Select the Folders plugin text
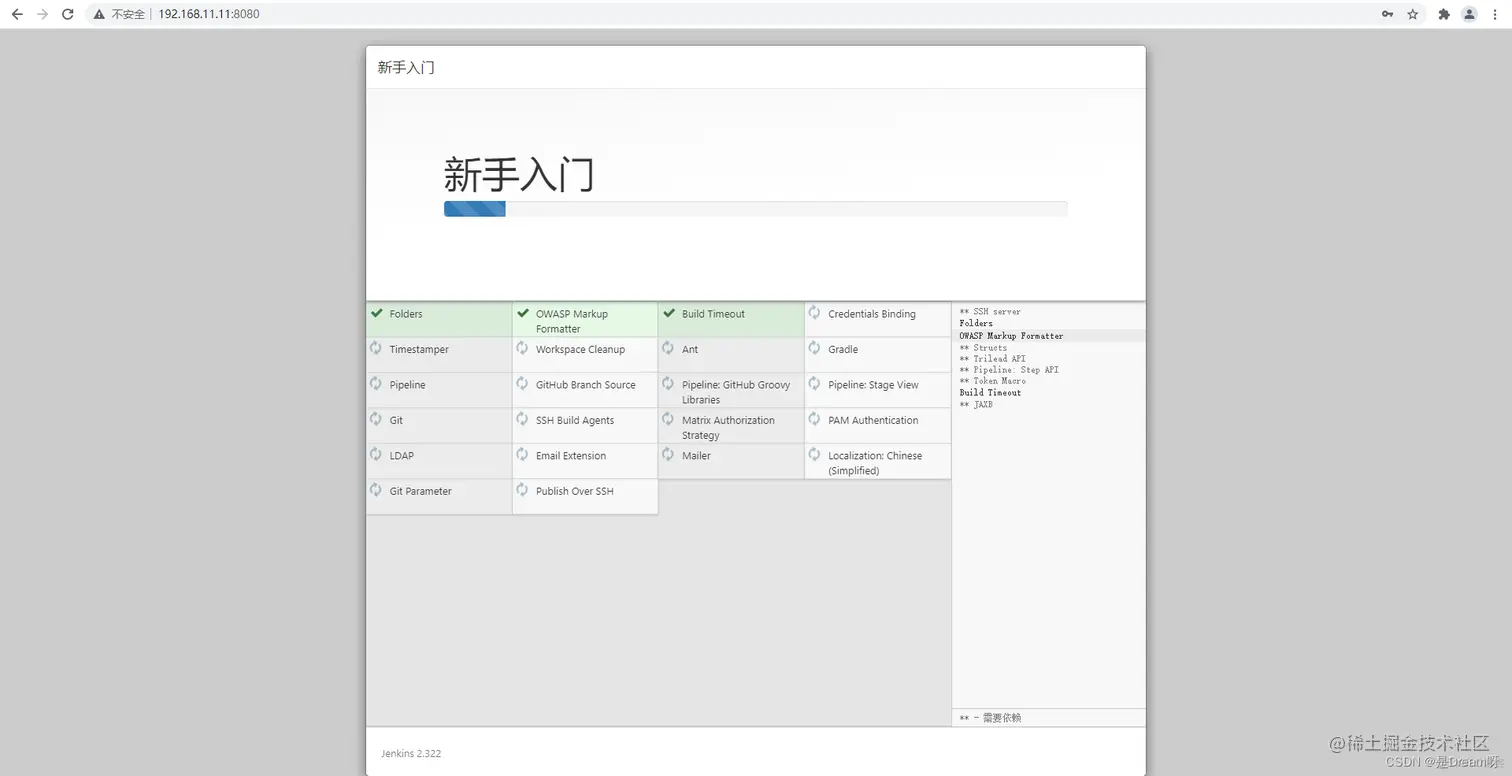 coord(406,314)
